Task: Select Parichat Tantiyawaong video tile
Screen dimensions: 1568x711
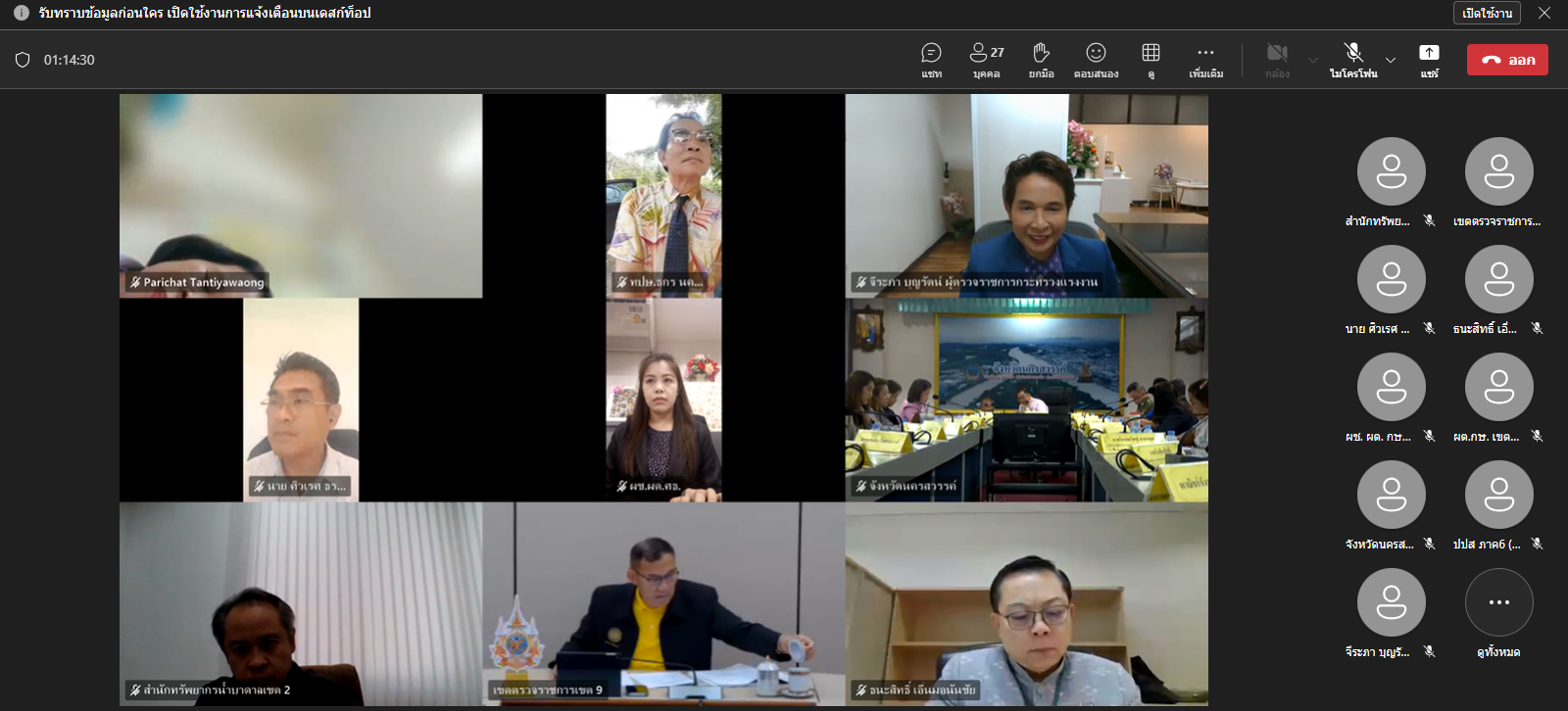Action: 301,195
